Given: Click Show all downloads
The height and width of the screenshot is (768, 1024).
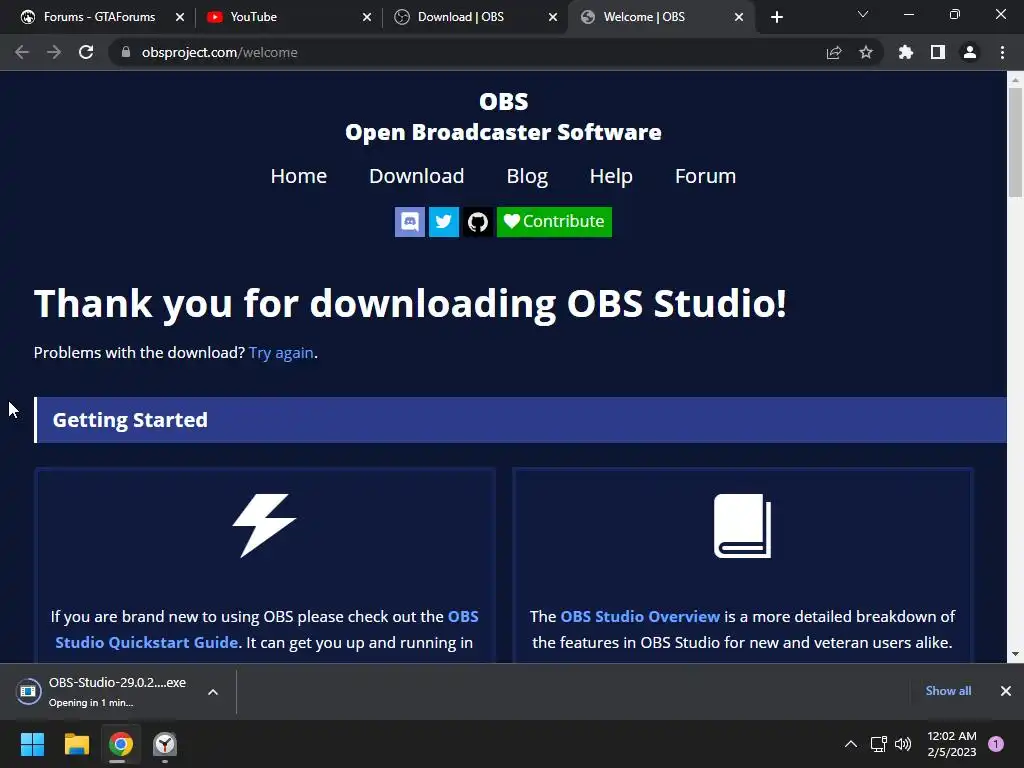Looking at the screenshot, I should click(948, 691).
